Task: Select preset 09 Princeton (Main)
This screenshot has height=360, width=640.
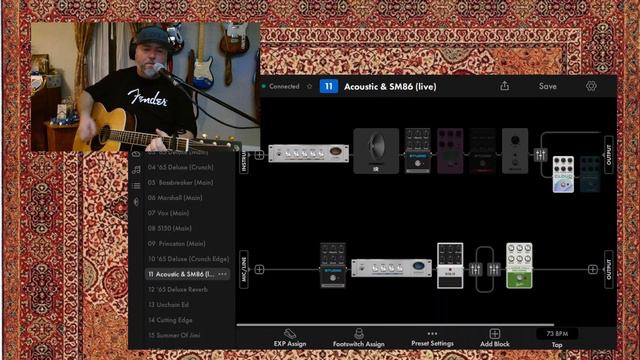Action: point(176,244)
